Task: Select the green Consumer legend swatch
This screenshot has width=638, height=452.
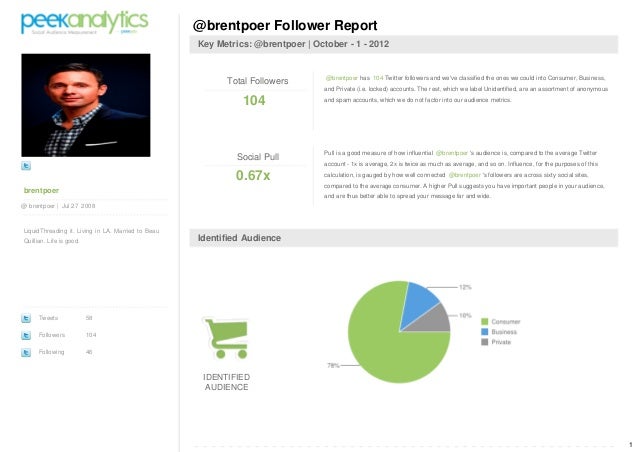Action: (485, 322)
